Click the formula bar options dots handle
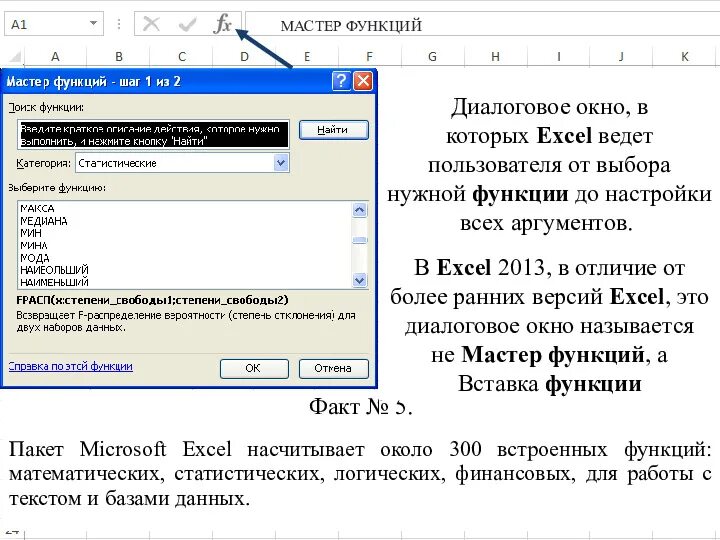This screenshot has height=540, width=720. 119,24
